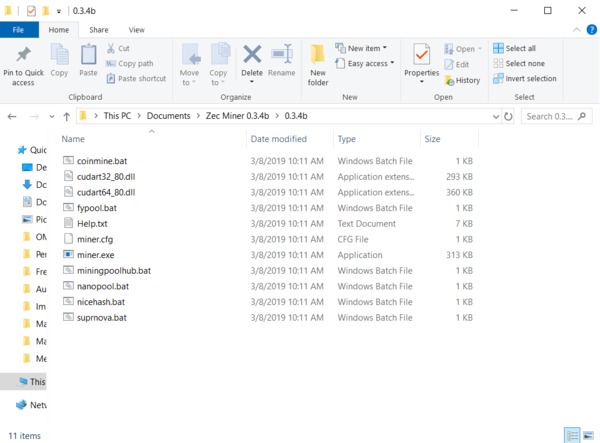Open the Help question mark icon
The height and width of the screenshot is (443, 600).
(592, 30)
